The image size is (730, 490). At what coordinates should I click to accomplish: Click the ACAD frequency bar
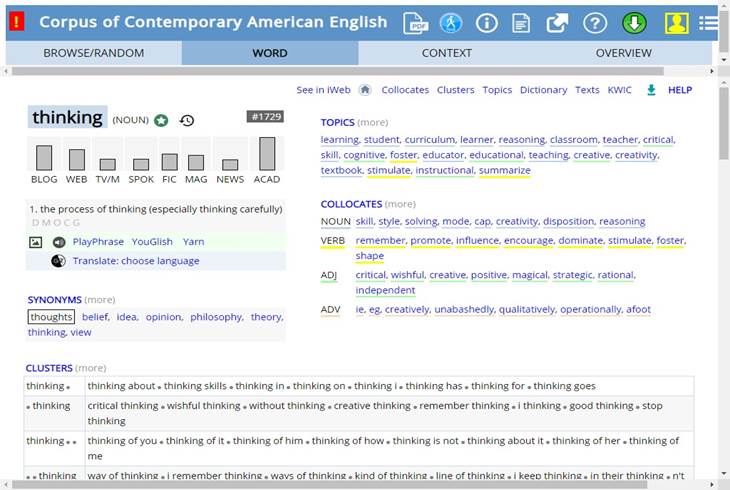[x=267, y=154]
